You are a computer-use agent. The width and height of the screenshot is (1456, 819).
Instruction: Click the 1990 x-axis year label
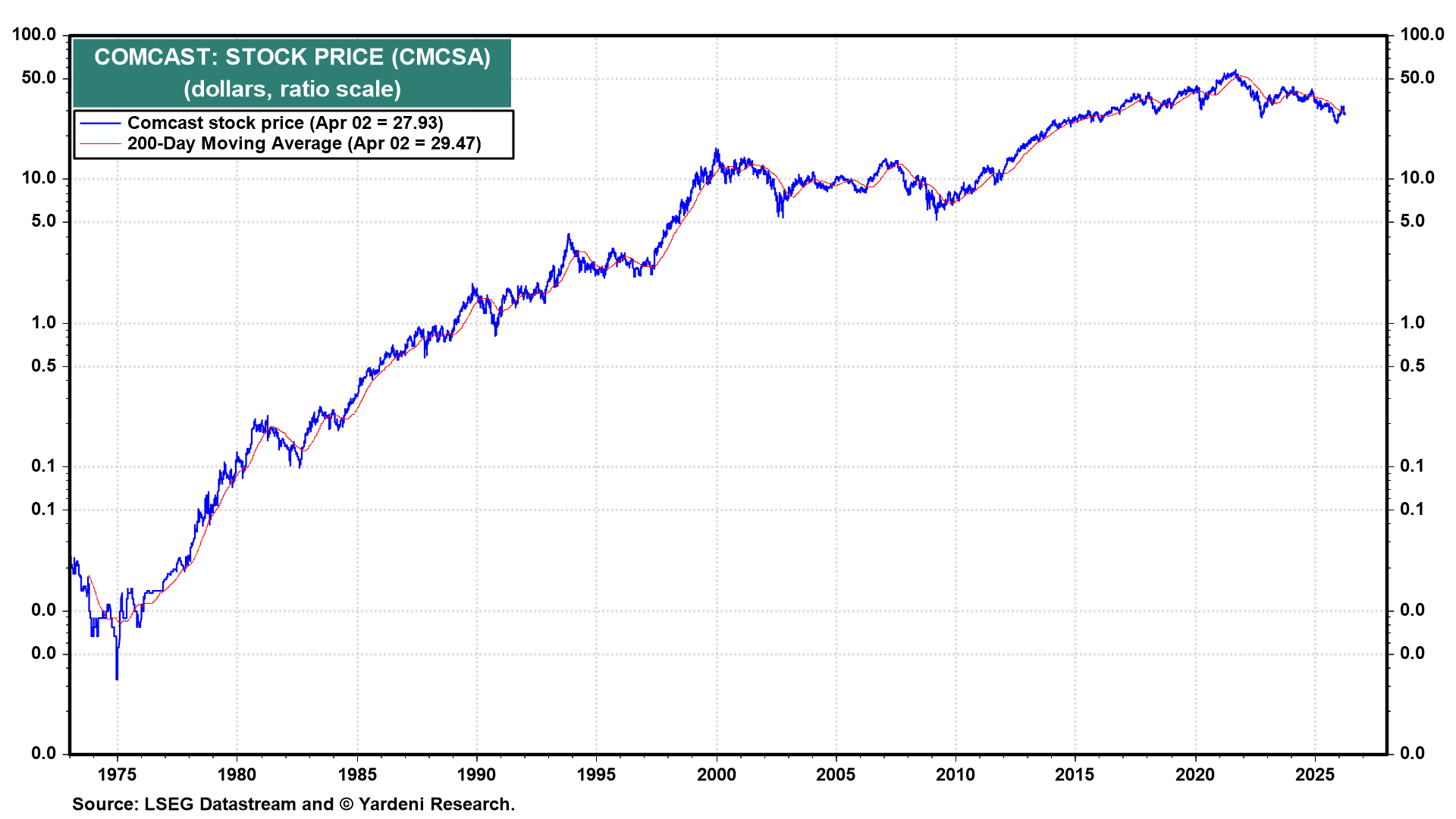tap(476, 774)
